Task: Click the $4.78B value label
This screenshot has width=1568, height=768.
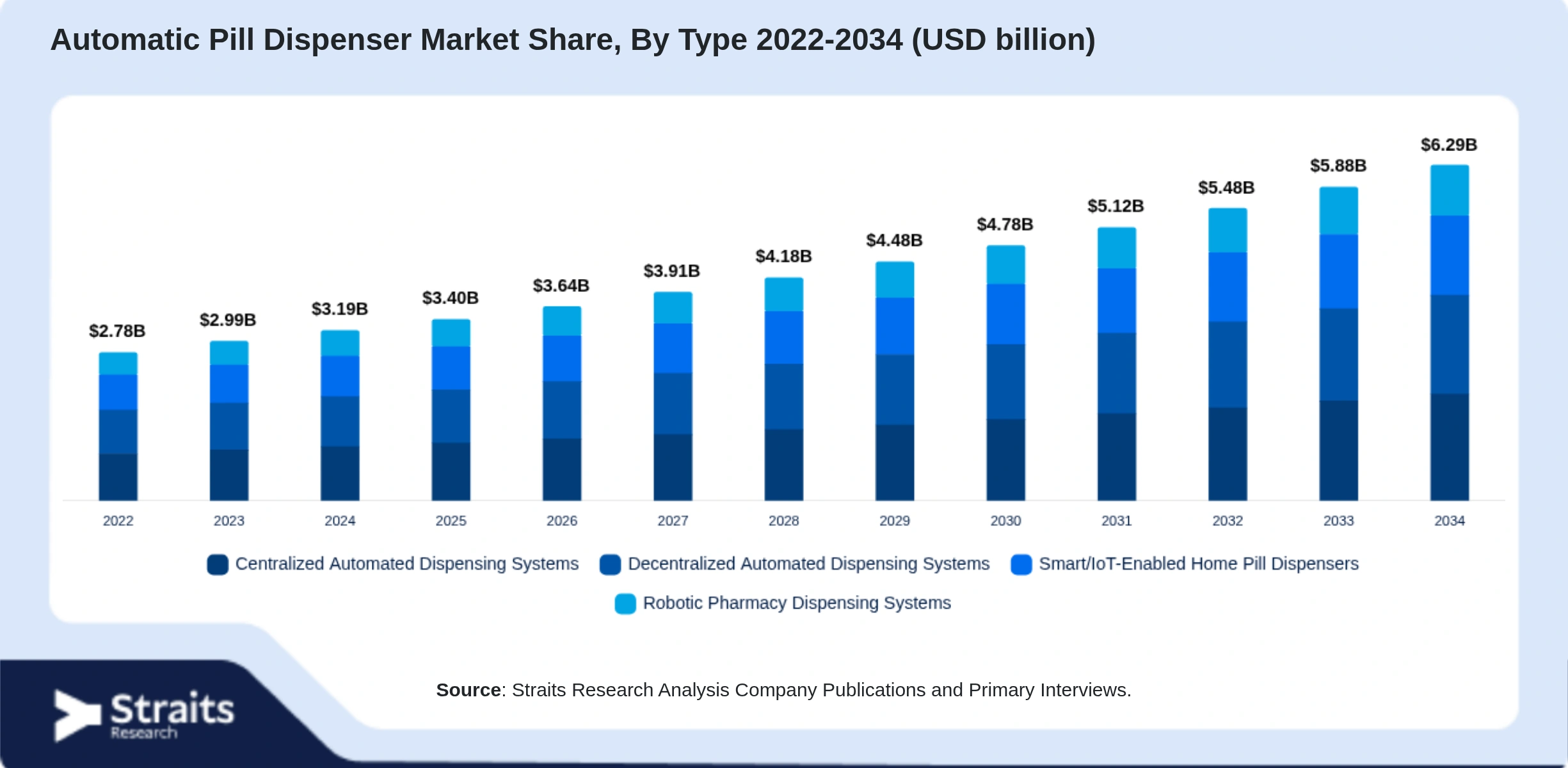Action: 1005,224
